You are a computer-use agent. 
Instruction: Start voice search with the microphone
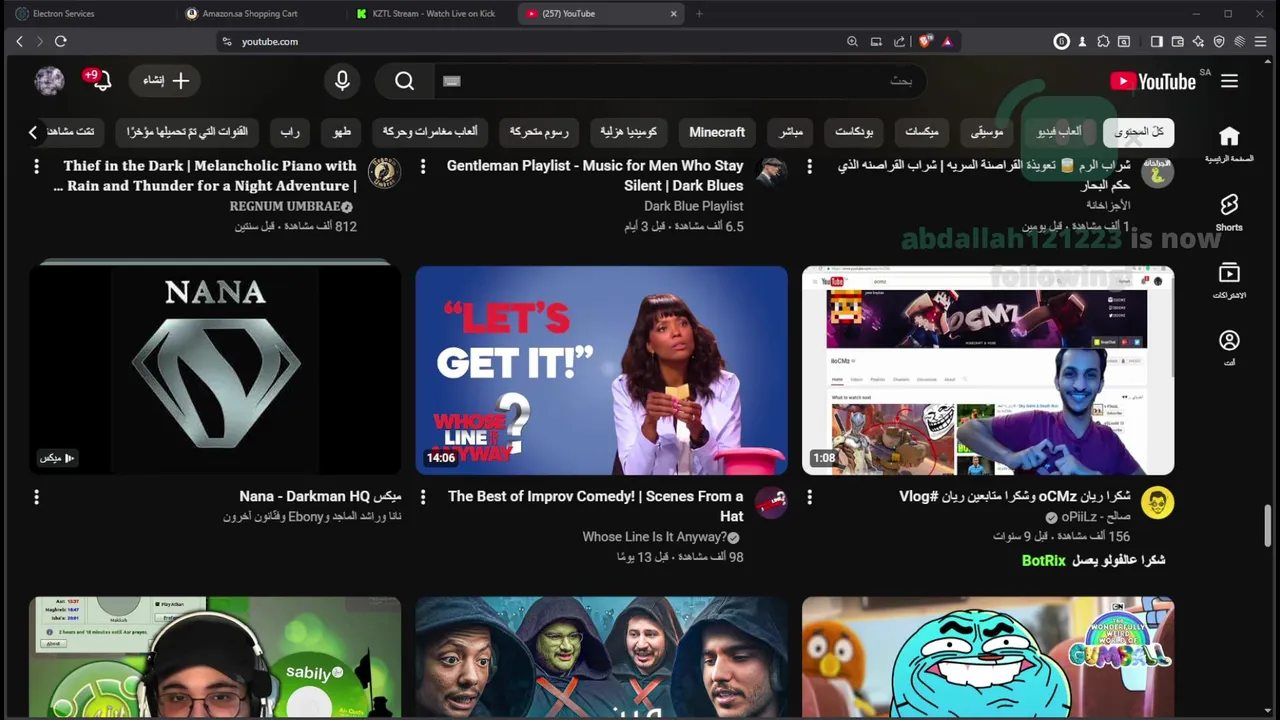tap(342, 81)
